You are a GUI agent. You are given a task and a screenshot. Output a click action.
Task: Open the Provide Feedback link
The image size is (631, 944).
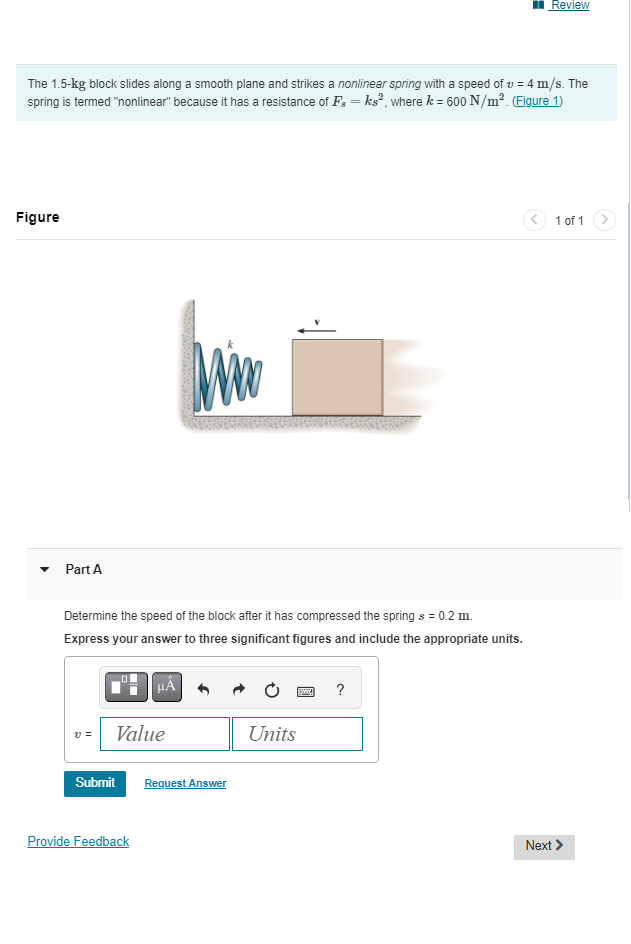[78, 841]
